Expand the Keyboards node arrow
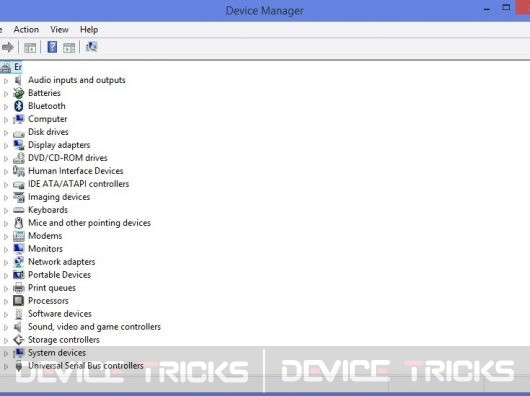Screen dimensions: 530x396 click(6, 211)
